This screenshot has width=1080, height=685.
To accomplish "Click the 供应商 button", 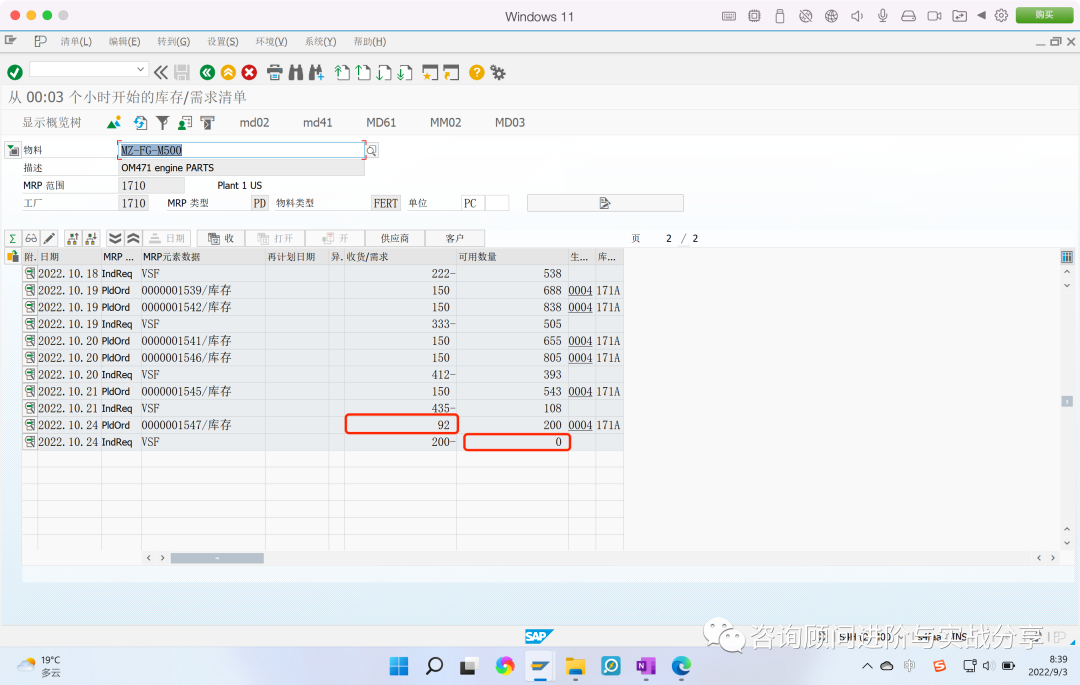I will pos(395,238).
